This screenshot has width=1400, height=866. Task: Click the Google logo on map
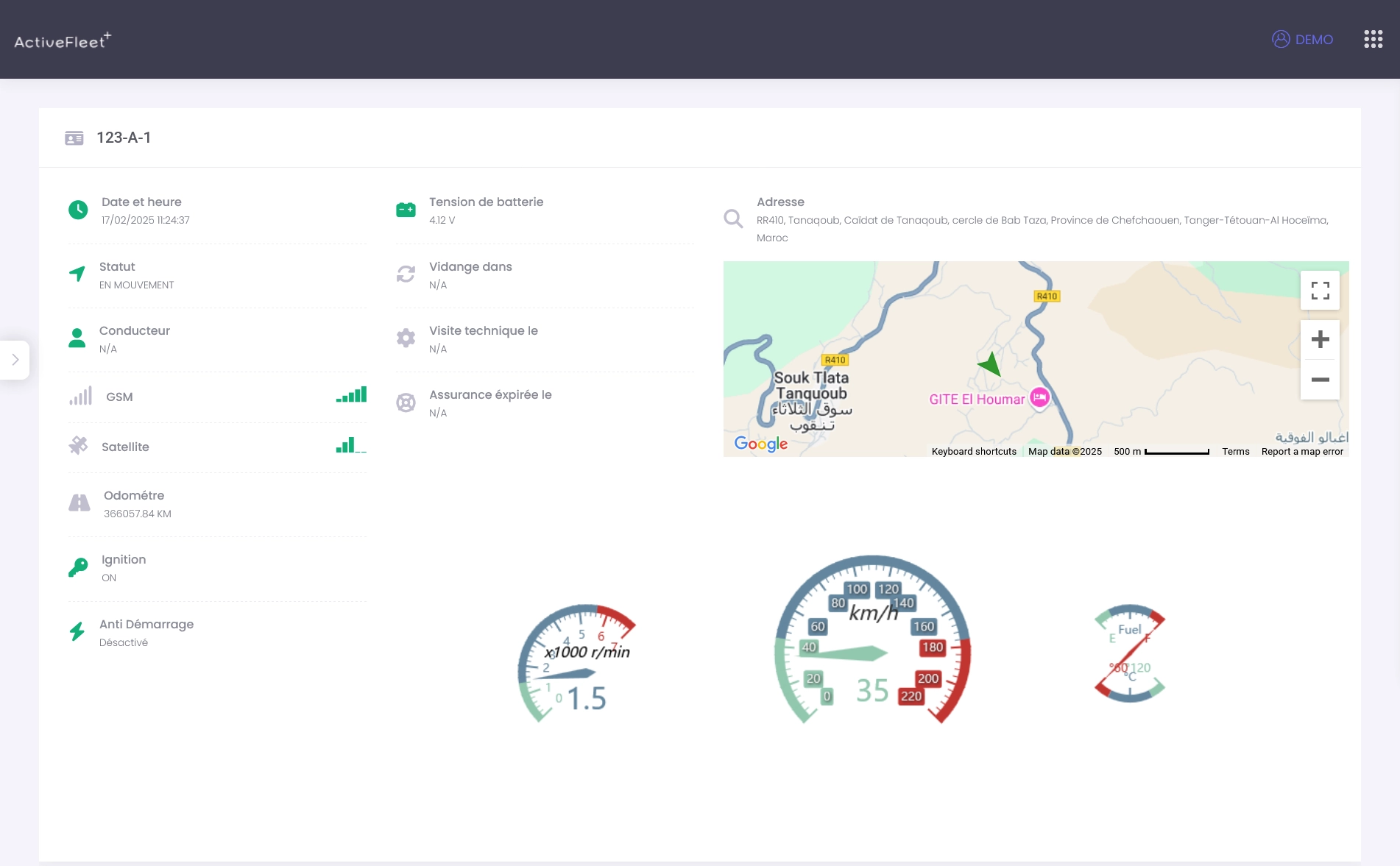point(760,444)
